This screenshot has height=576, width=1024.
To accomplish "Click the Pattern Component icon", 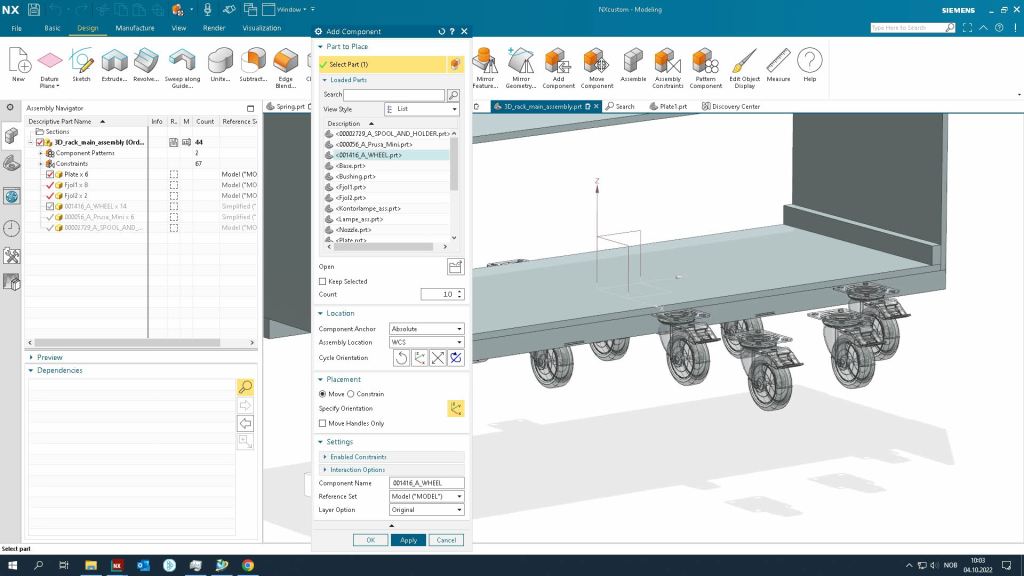I will click(x=705, y=62).
